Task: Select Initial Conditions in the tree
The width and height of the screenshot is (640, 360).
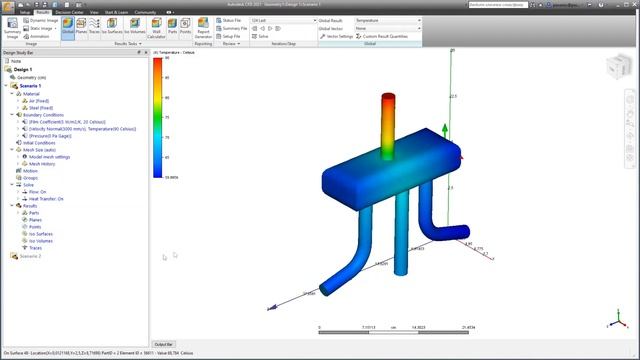Action: coord(39,143)
